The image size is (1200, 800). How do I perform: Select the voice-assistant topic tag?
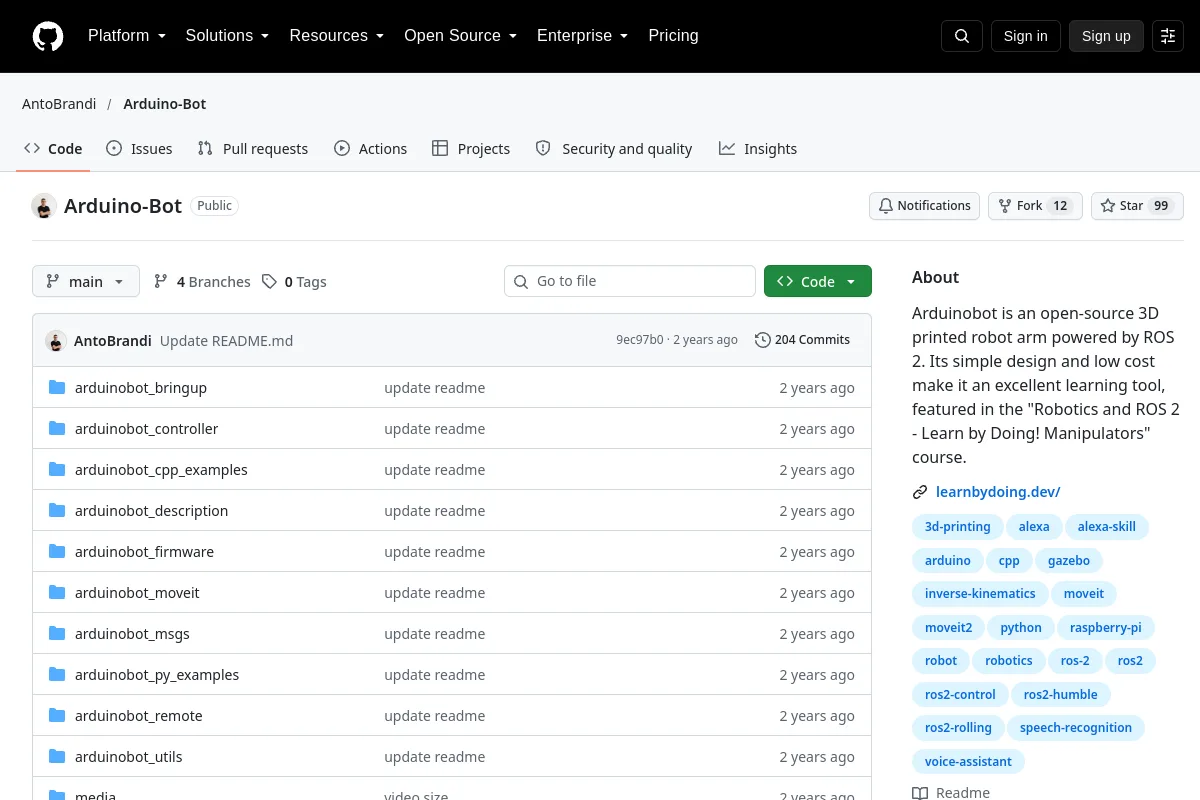pyautogui.click(x=968, y=762)
